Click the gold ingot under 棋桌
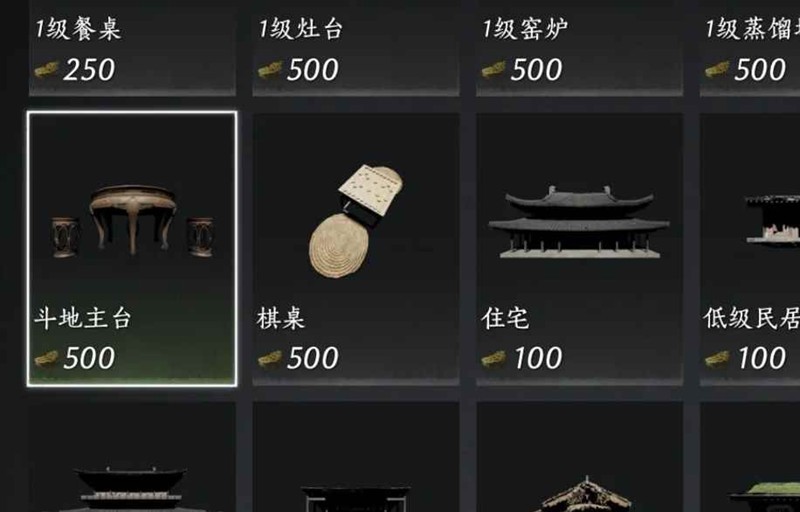The width and height of the screenshot is (800, 512). [x=270, y=359]
